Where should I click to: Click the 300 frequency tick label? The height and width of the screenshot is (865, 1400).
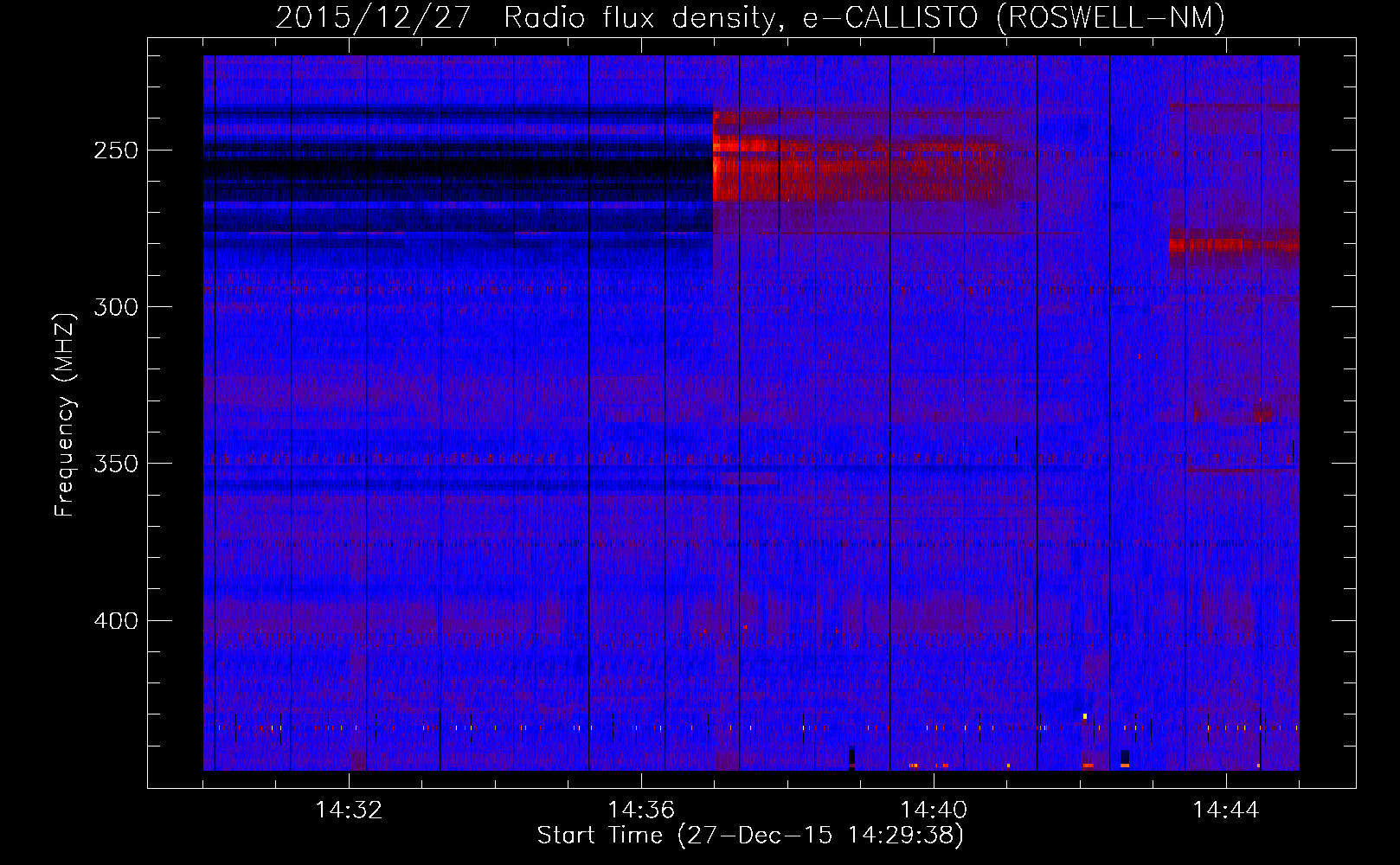pyautogui.click(x=116, y=307)
